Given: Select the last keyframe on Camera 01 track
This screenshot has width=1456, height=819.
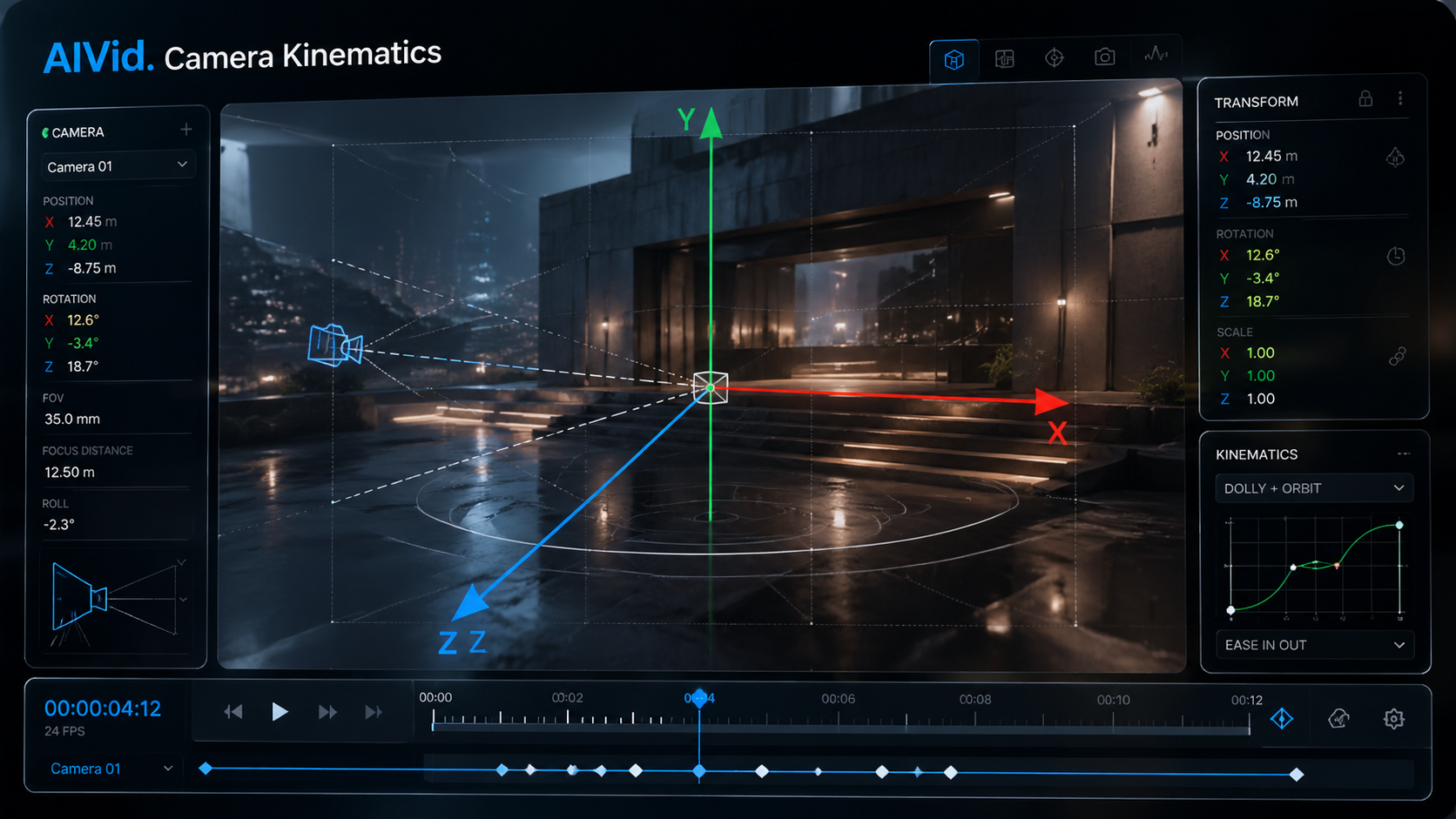Looking at the screenshot, I should point(1297,775).
